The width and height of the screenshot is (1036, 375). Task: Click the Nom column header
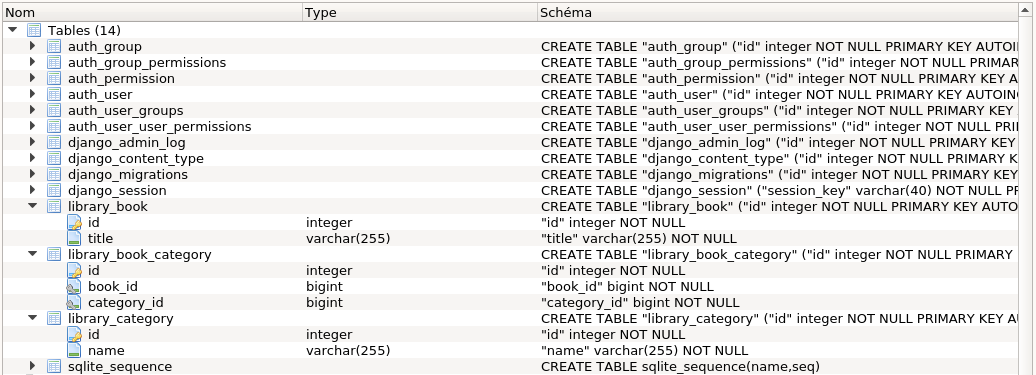point(153,13)
